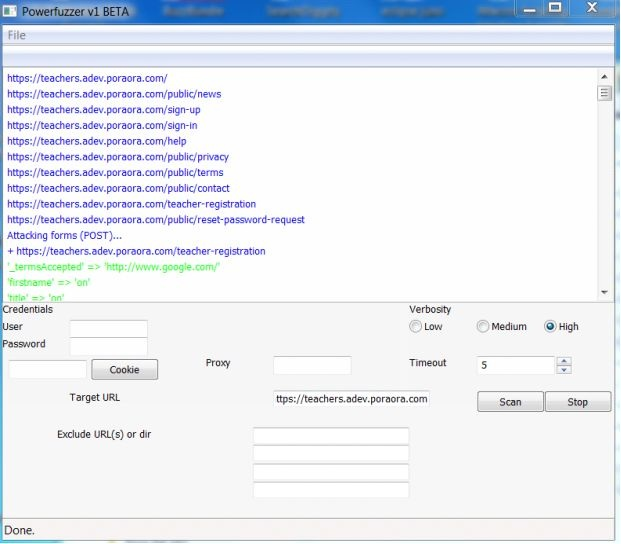
Task: Click /teacher-registration URL without plus prefix
Action: (x=131, y=204)
